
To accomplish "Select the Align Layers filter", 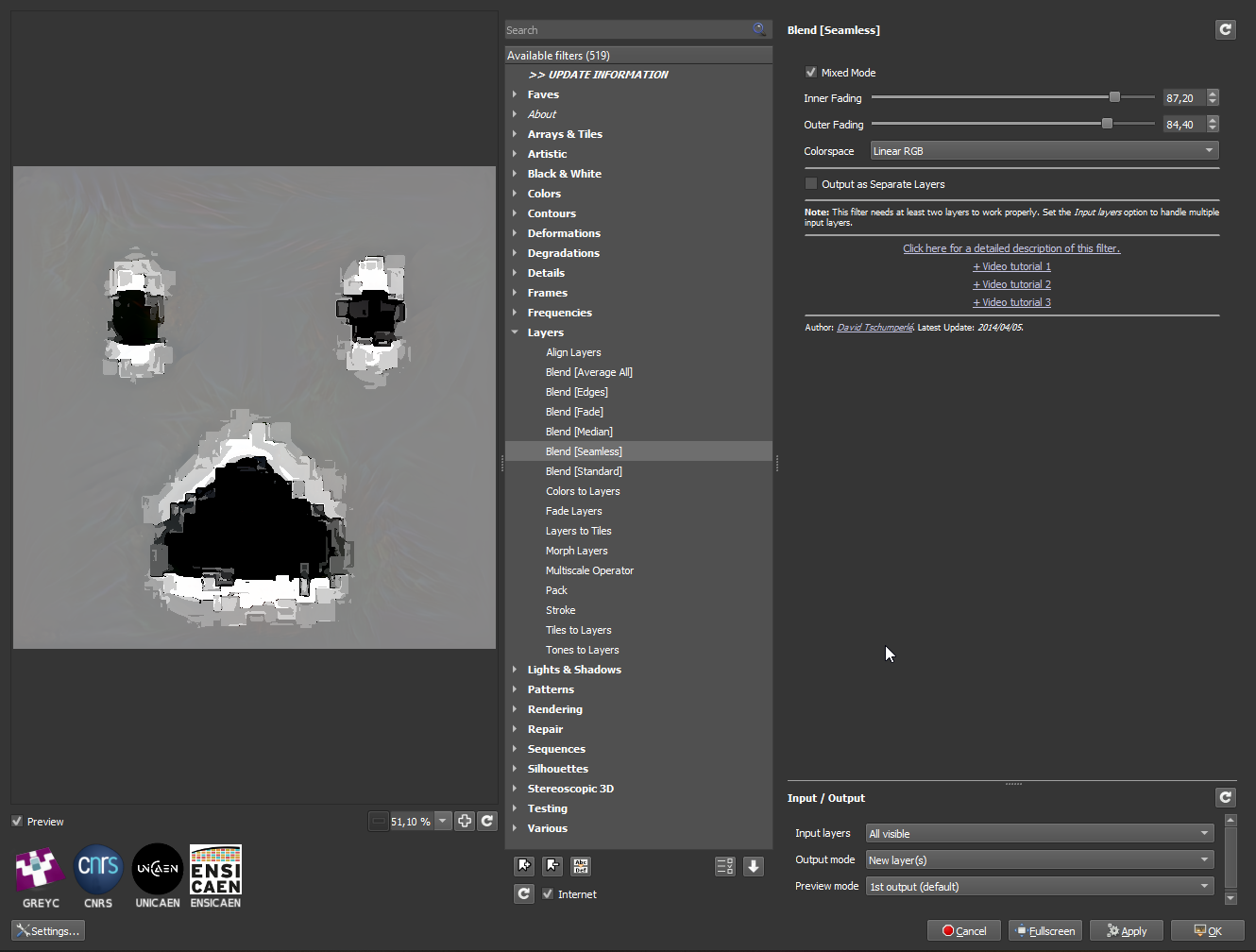I will 573,352.
